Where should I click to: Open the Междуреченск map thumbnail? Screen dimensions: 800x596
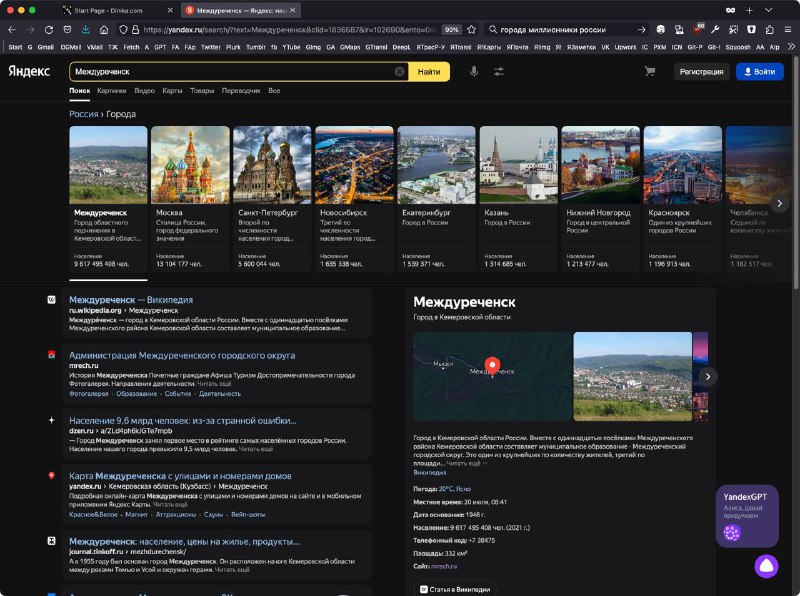point(492,377)
